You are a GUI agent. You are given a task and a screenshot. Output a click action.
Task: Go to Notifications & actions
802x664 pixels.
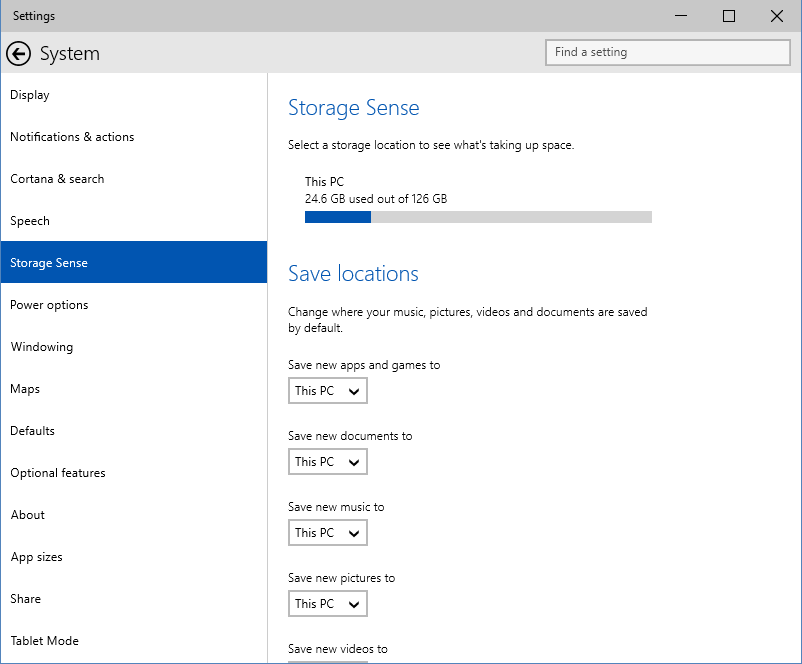72,137
